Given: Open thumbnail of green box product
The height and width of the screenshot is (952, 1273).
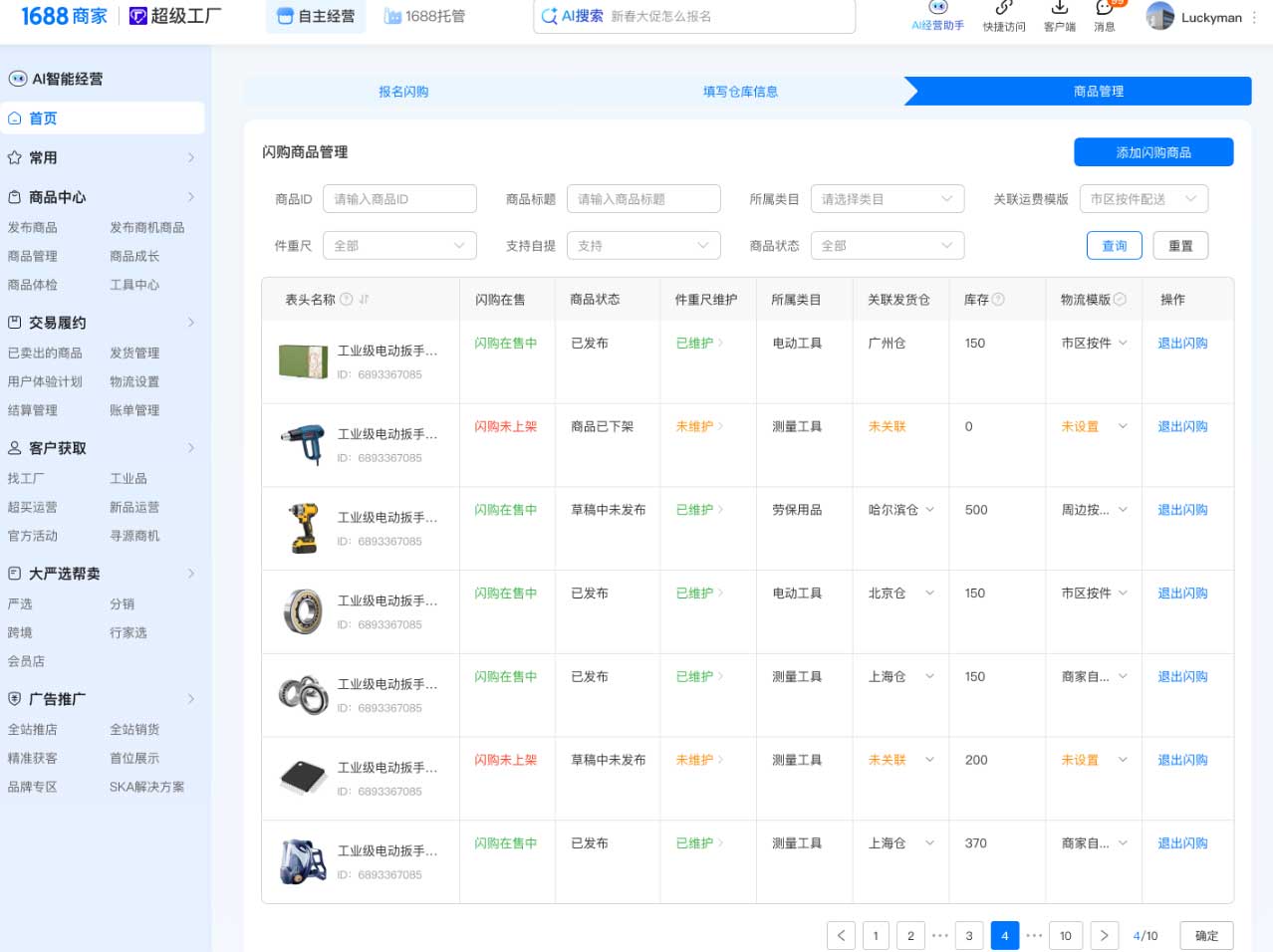Looking at the screenshot, I should click(x=304, y=361).
